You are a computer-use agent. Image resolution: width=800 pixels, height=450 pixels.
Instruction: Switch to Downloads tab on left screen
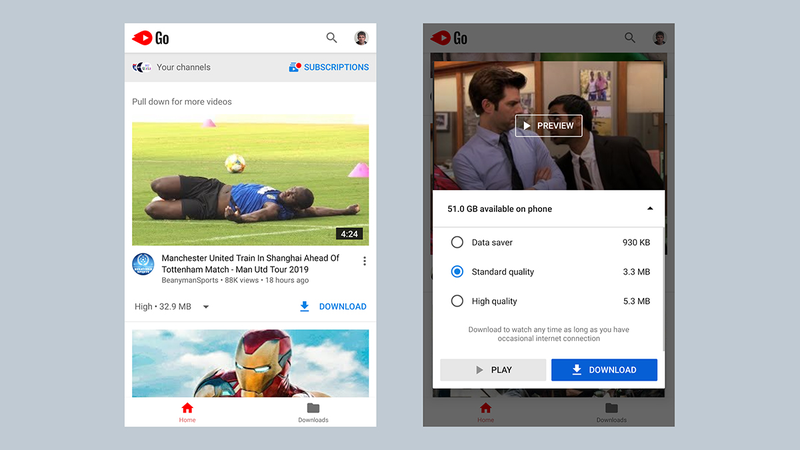point(313,412)
